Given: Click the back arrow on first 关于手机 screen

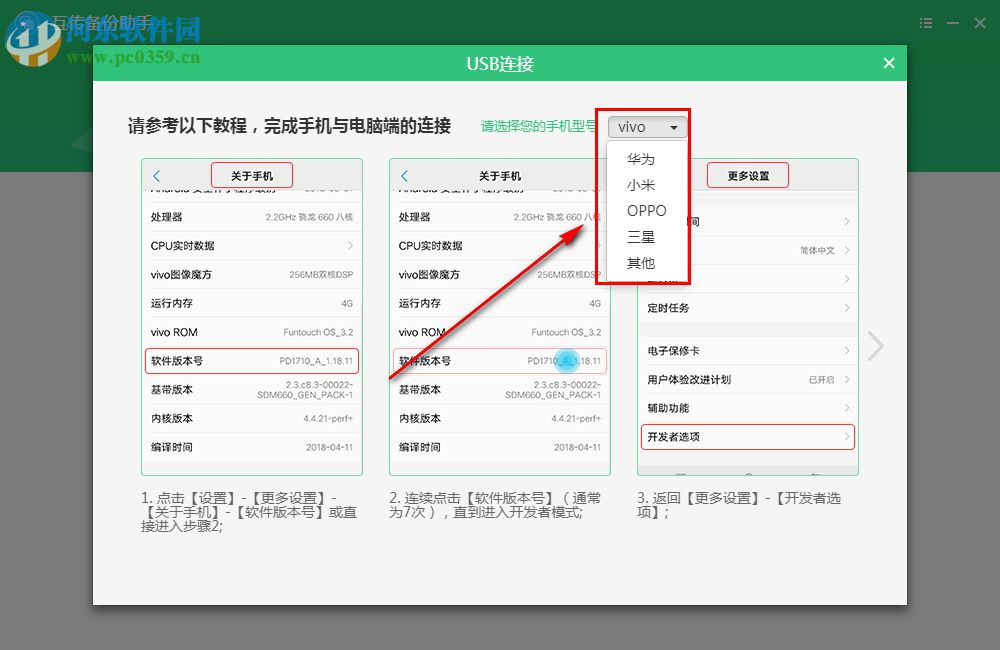Looking at the screenshot, I should tap(156, 174).
